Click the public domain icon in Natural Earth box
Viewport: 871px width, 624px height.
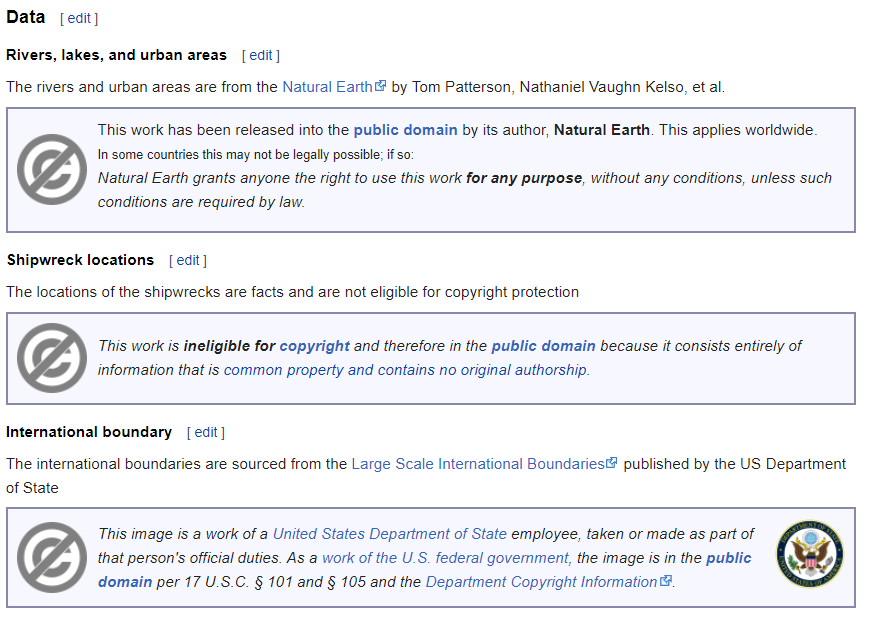click(x=52, y=169)
